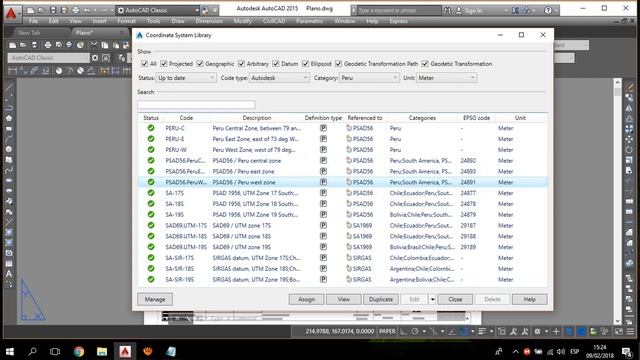Sort by the Code column header
The image size is (640, 360).
[x=186, y=118]
